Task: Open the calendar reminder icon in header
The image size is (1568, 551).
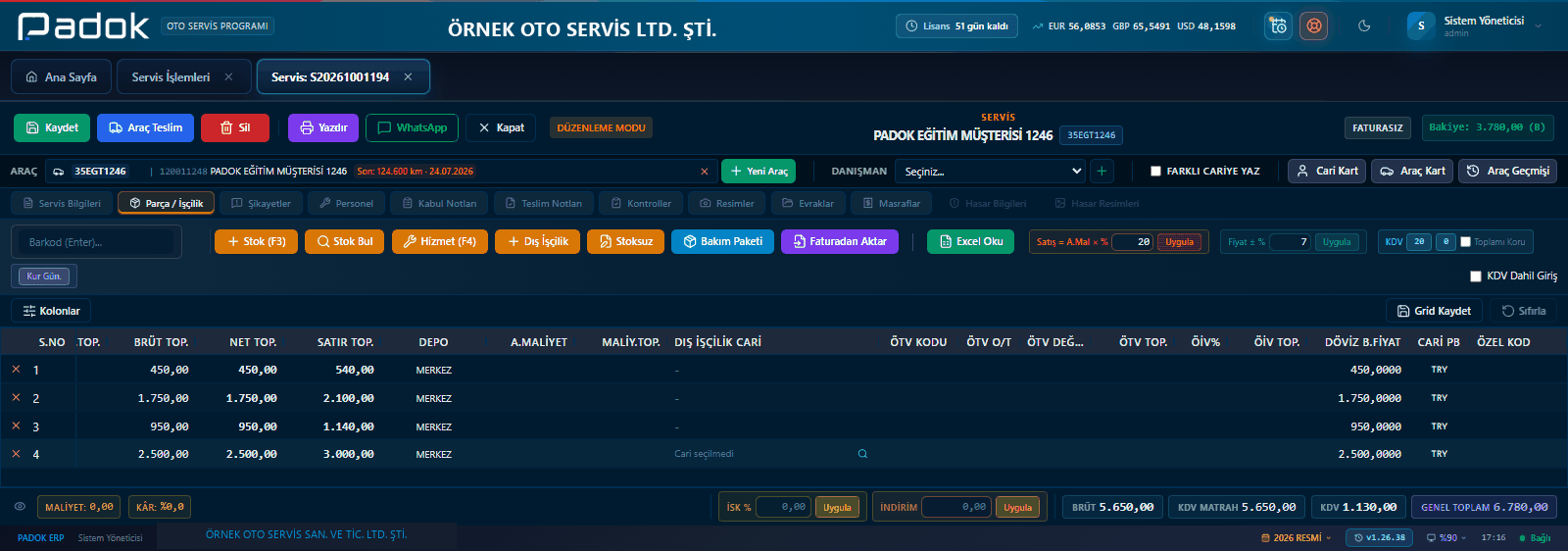Action: click(1278, 26)
